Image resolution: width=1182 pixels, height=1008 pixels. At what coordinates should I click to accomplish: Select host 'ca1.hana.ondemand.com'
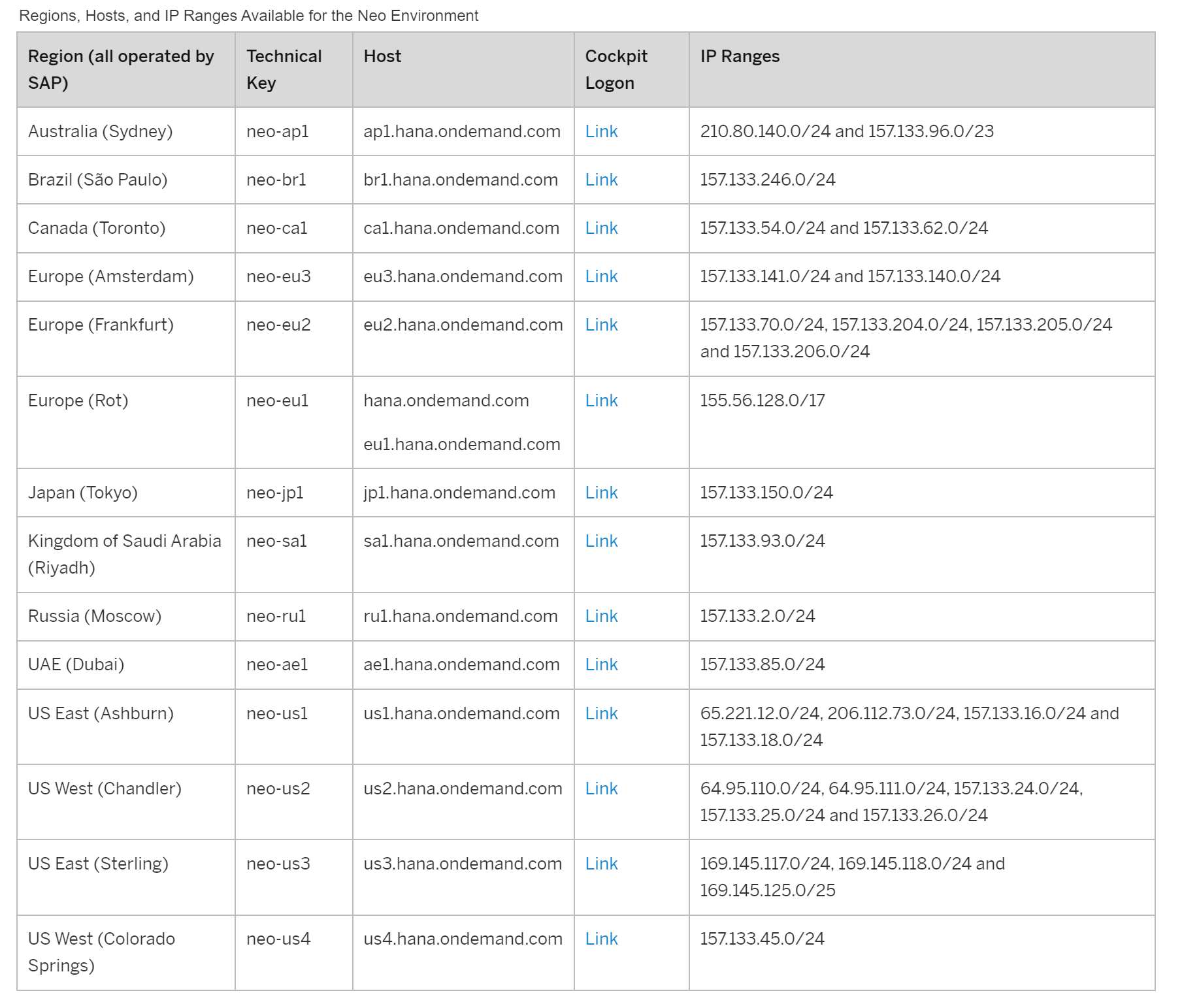click(461, 228)
